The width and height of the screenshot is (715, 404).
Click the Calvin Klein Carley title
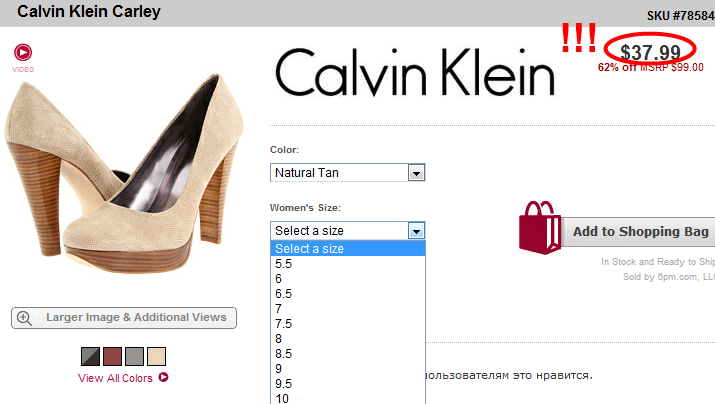(x=89, y=11)
